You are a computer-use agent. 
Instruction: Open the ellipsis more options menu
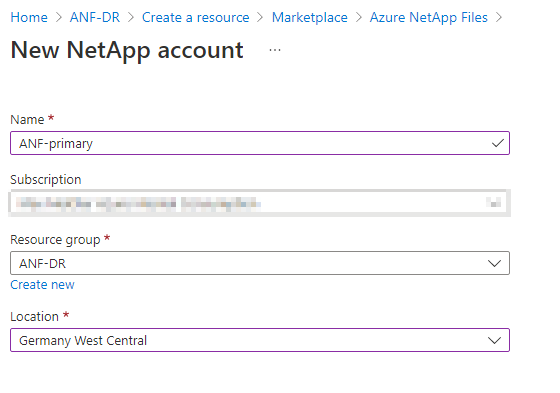coord(275,50)
